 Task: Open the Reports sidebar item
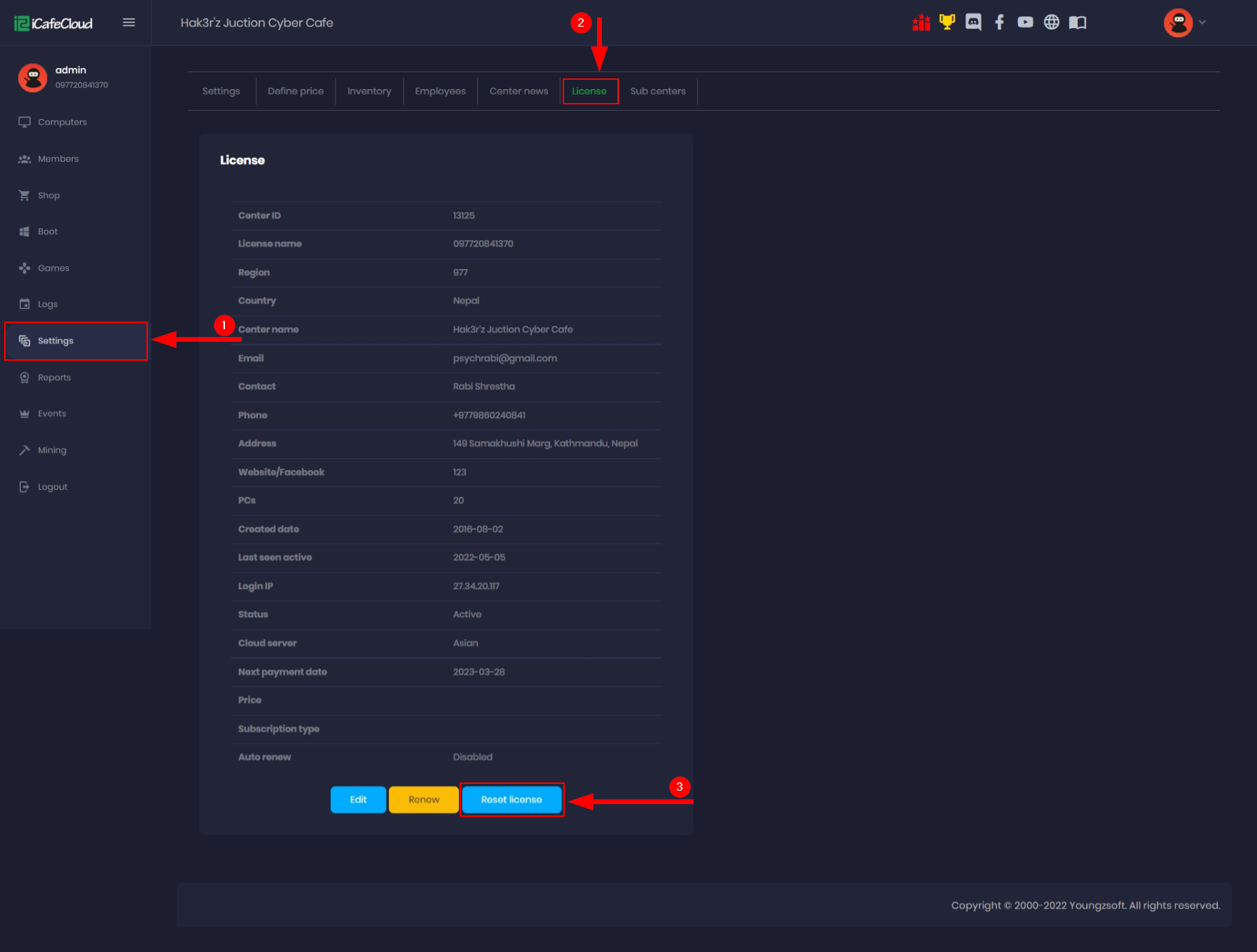(54, 378)
